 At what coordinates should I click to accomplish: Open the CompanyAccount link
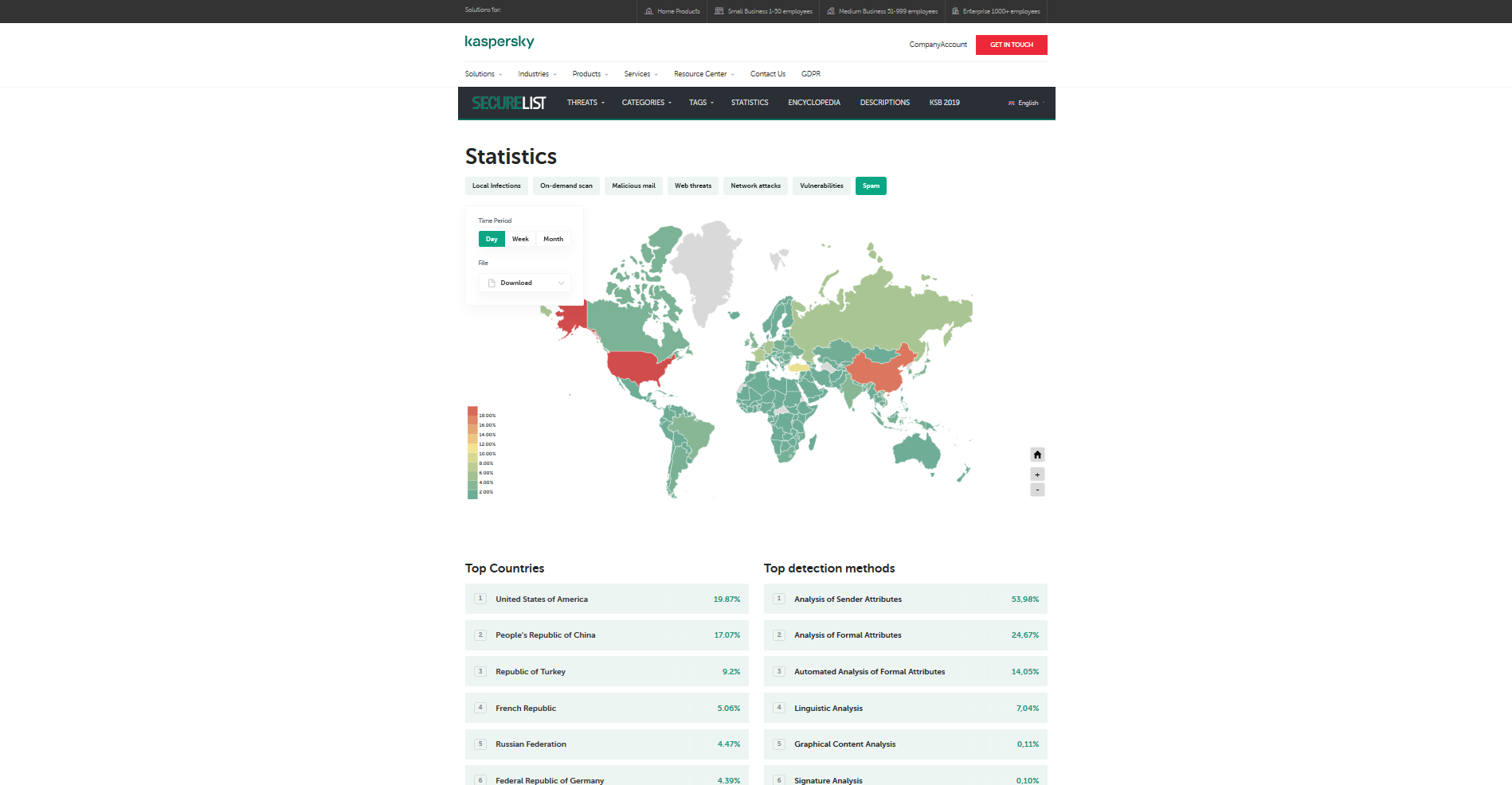tap(938, 45)
